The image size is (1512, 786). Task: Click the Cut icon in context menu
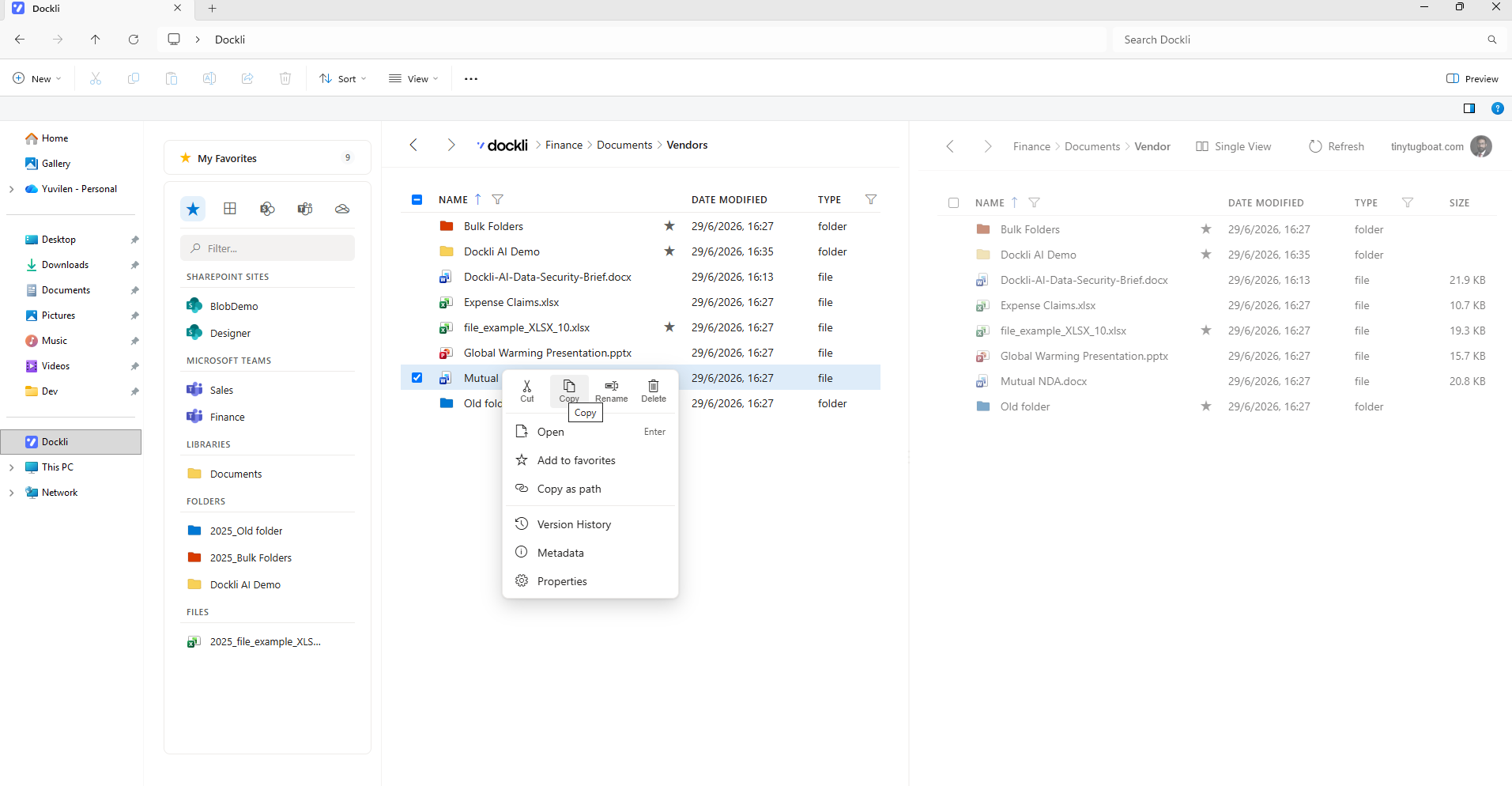pos(527,390)
